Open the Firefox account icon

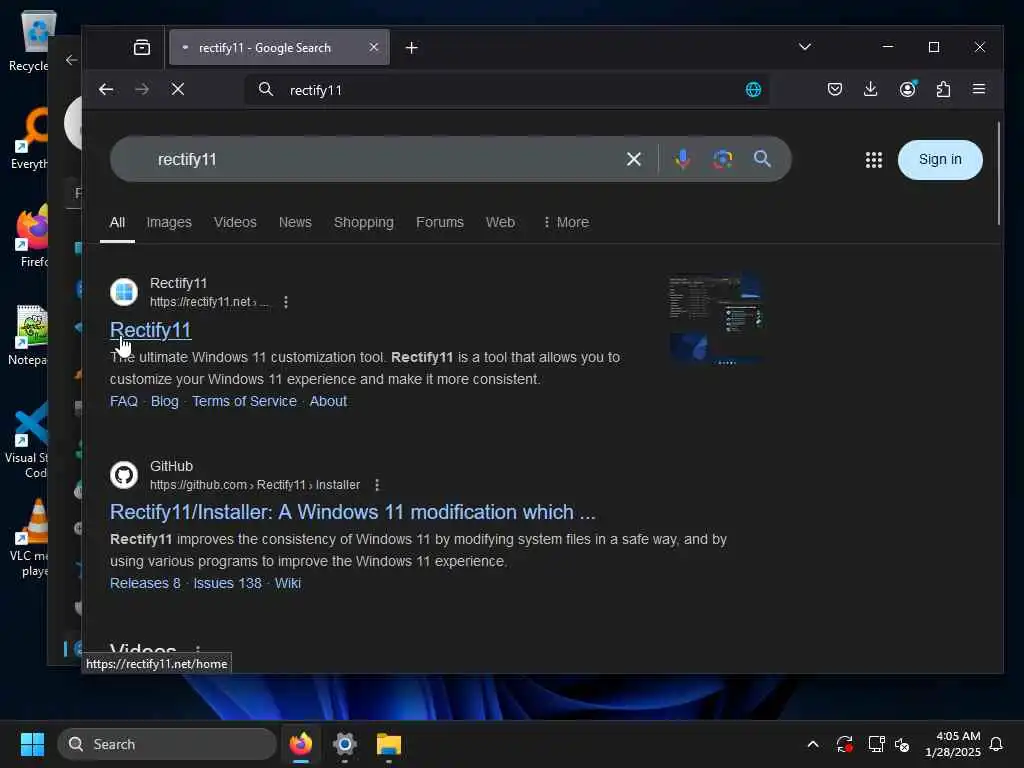908,89
